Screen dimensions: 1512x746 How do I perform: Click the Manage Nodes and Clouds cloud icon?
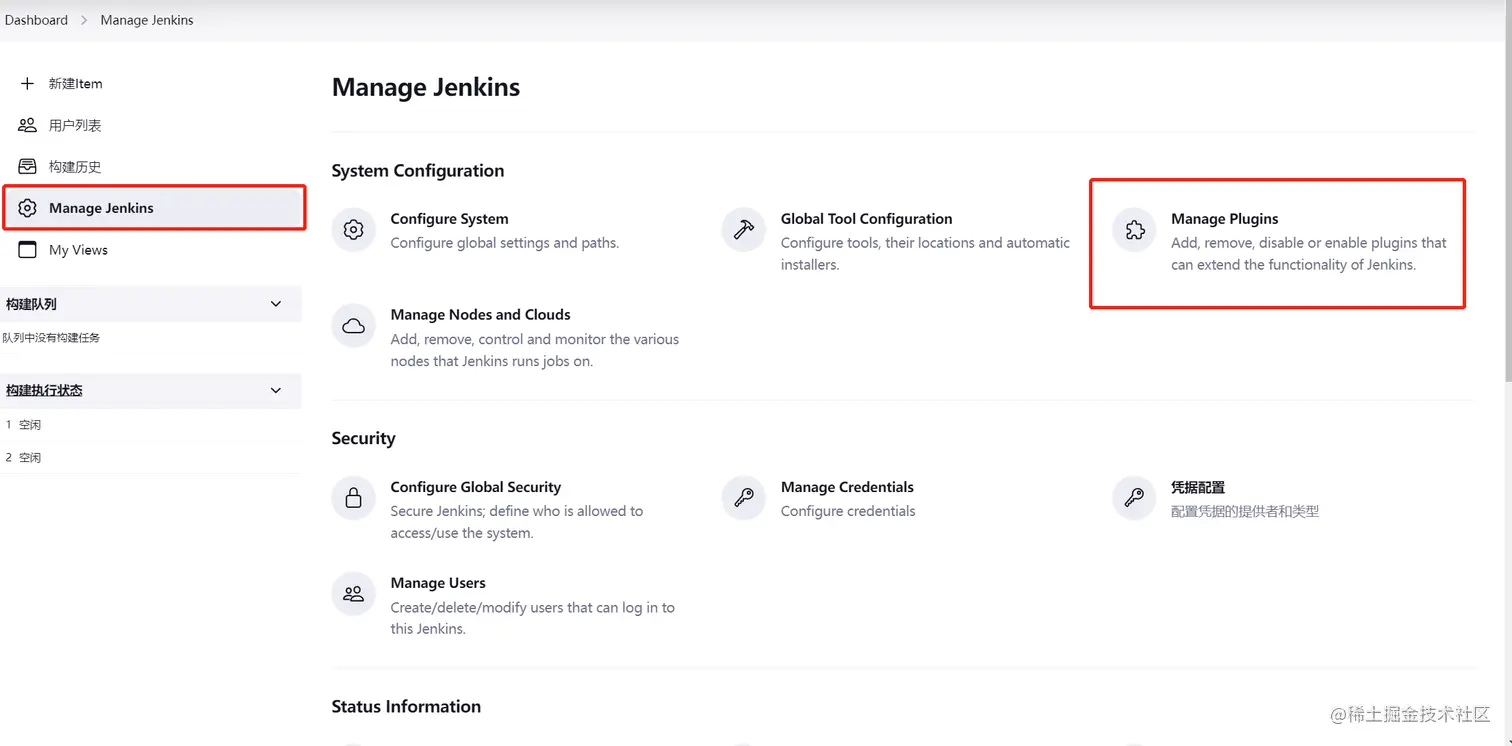353,326
